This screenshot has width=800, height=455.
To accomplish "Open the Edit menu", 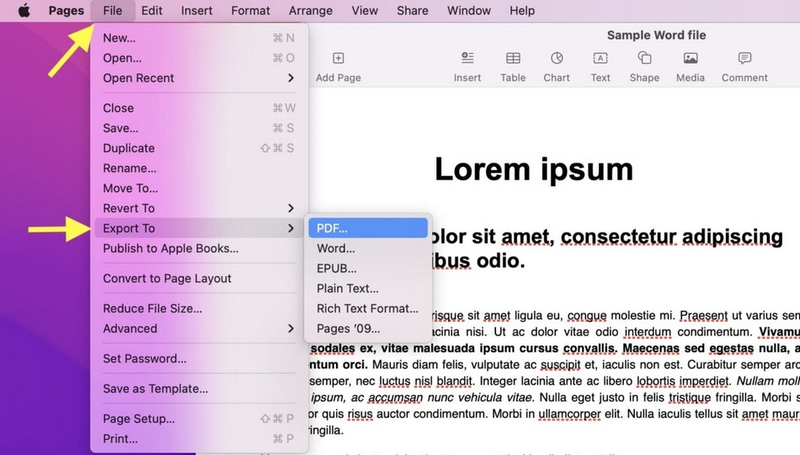I will tap(152, 11).
